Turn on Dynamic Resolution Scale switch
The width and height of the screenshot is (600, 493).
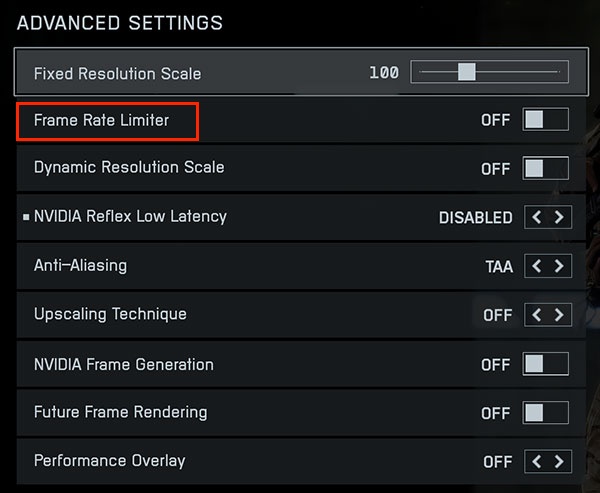(x=545, y=168)
